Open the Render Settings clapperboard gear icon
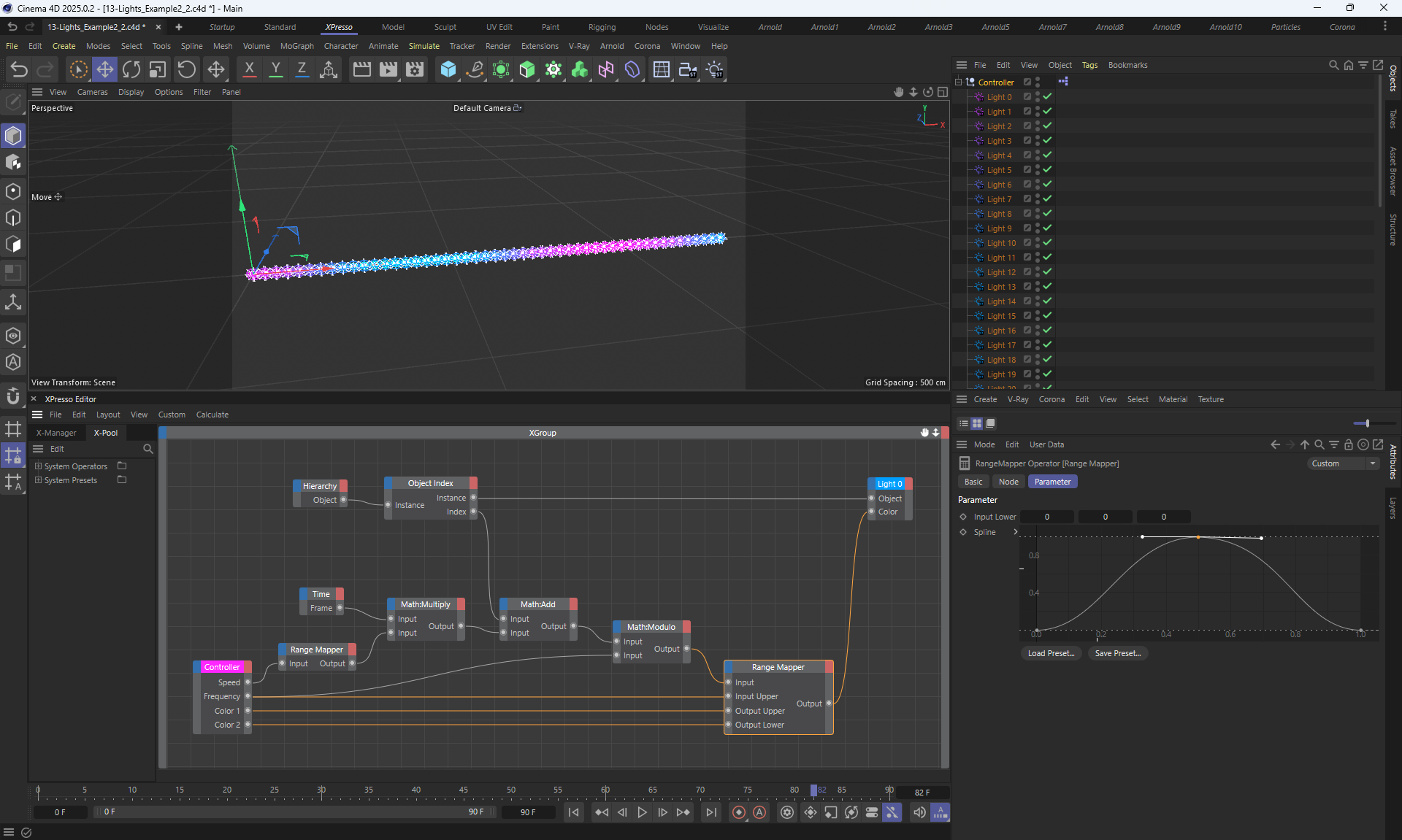Screen dimensions: 1402x840 [x=415, y=69]
